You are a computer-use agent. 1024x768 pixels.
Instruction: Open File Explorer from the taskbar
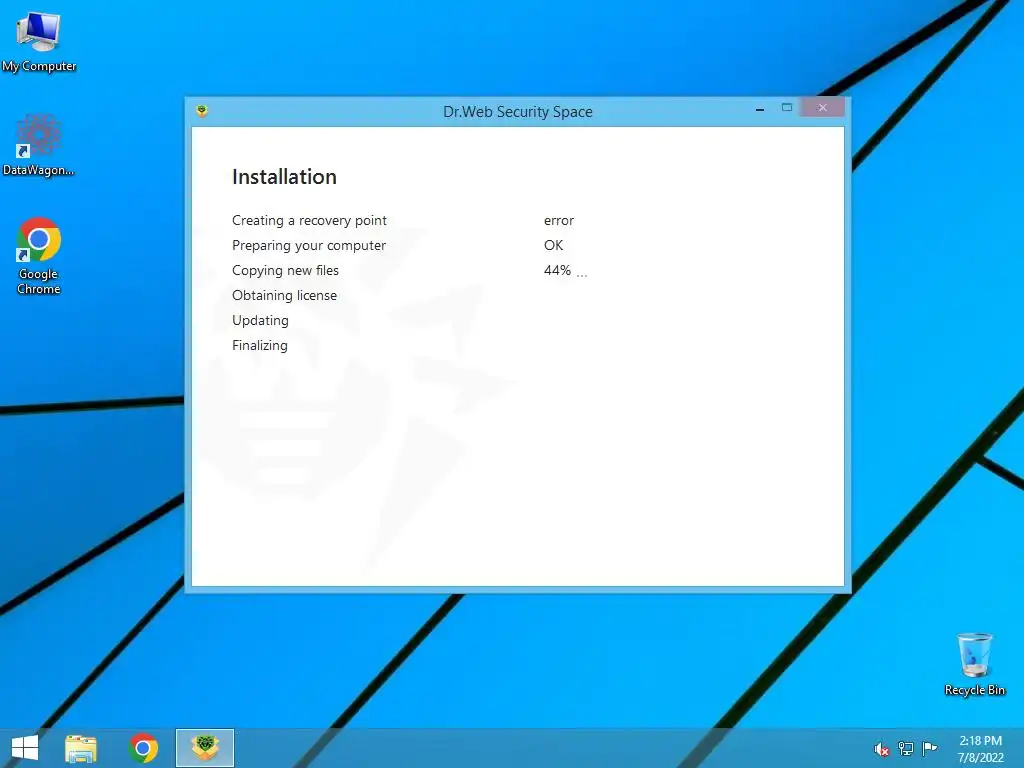point(81,748)
